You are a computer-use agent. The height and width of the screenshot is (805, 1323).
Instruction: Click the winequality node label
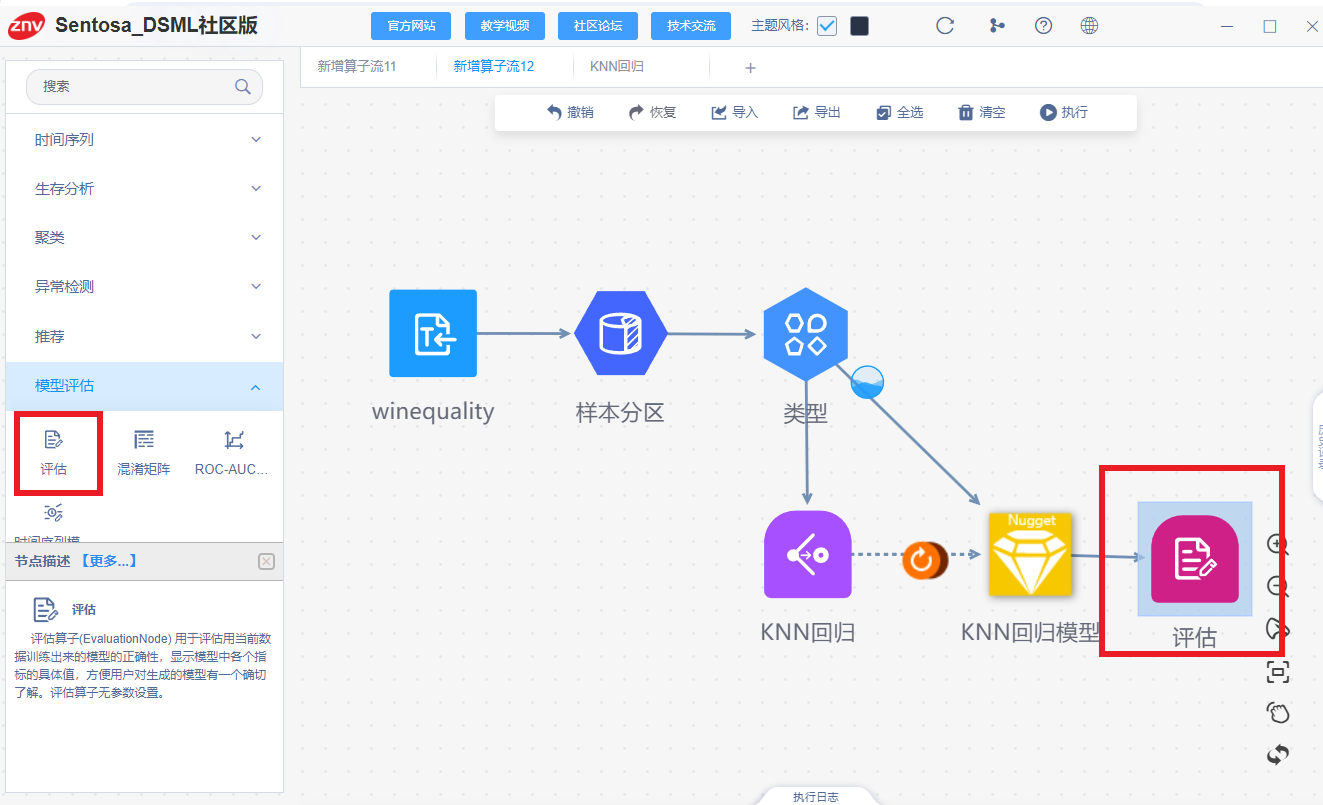[x=433, y=411]
